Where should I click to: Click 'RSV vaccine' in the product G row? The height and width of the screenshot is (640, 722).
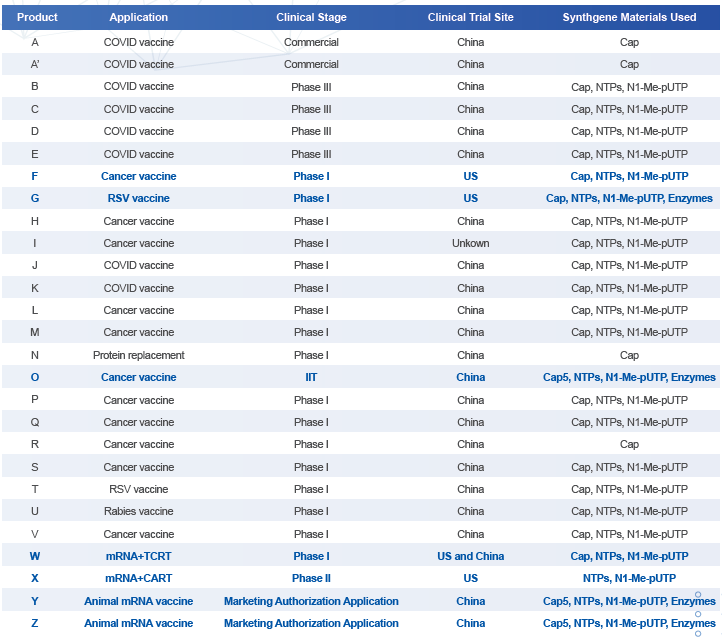click(x=139, y=198)
